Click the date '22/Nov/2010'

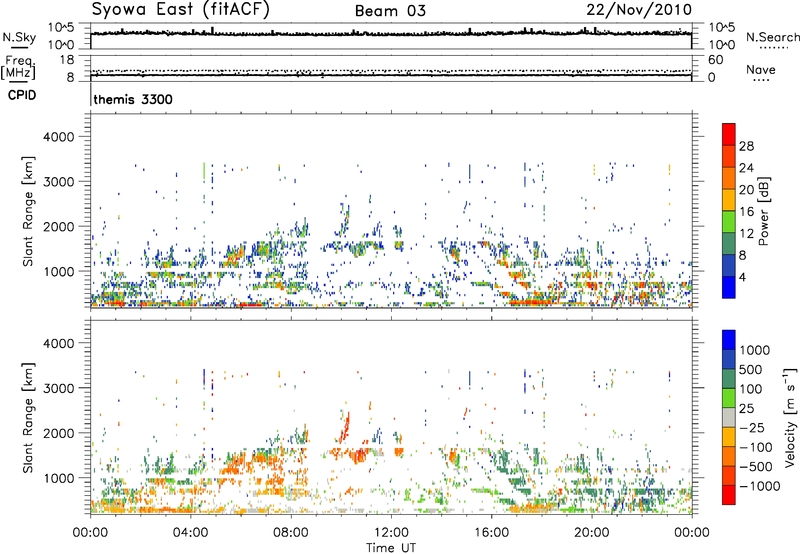tap(639, 9)
